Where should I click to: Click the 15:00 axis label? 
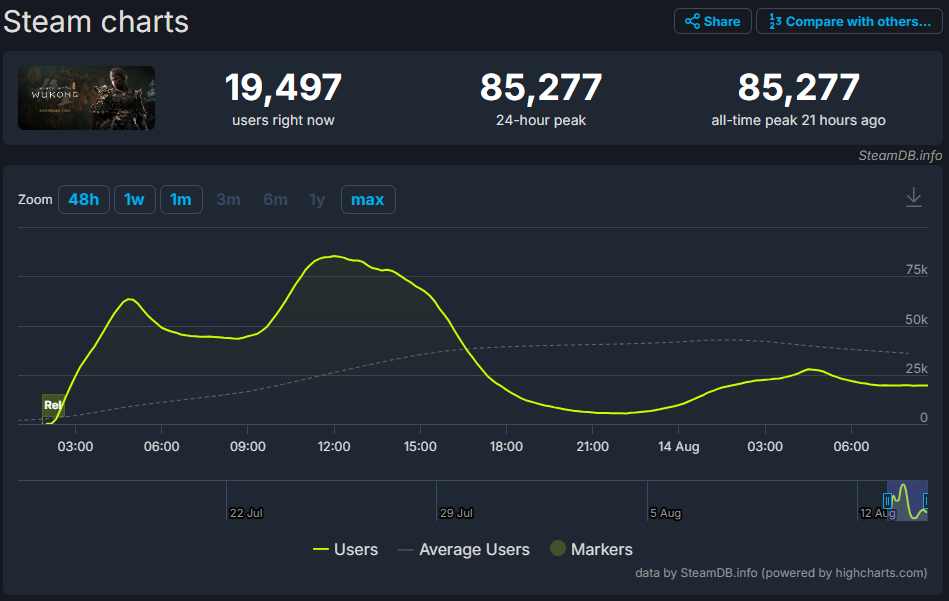pos(420,447)
